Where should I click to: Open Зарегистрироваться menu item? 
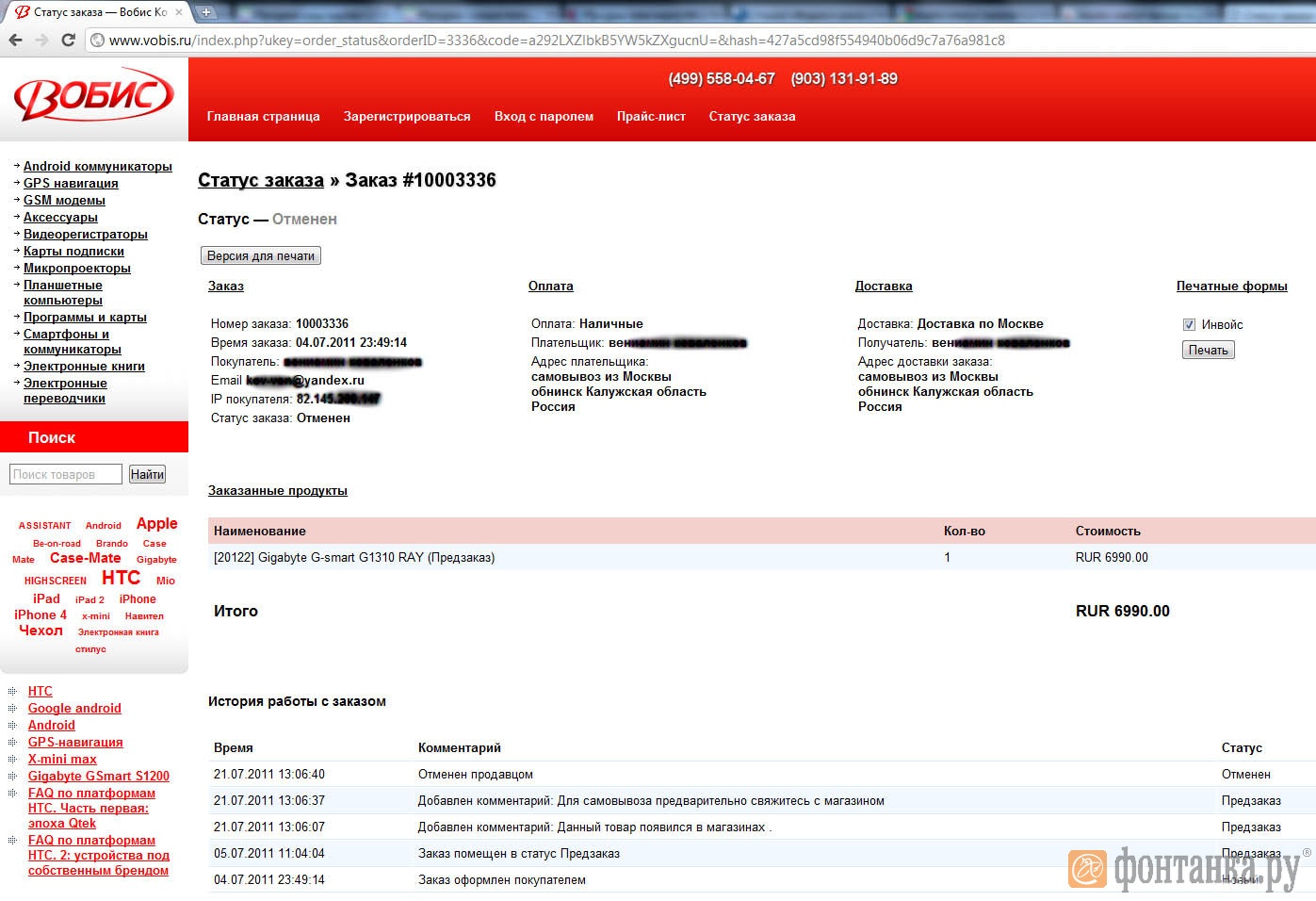point(407,117)
